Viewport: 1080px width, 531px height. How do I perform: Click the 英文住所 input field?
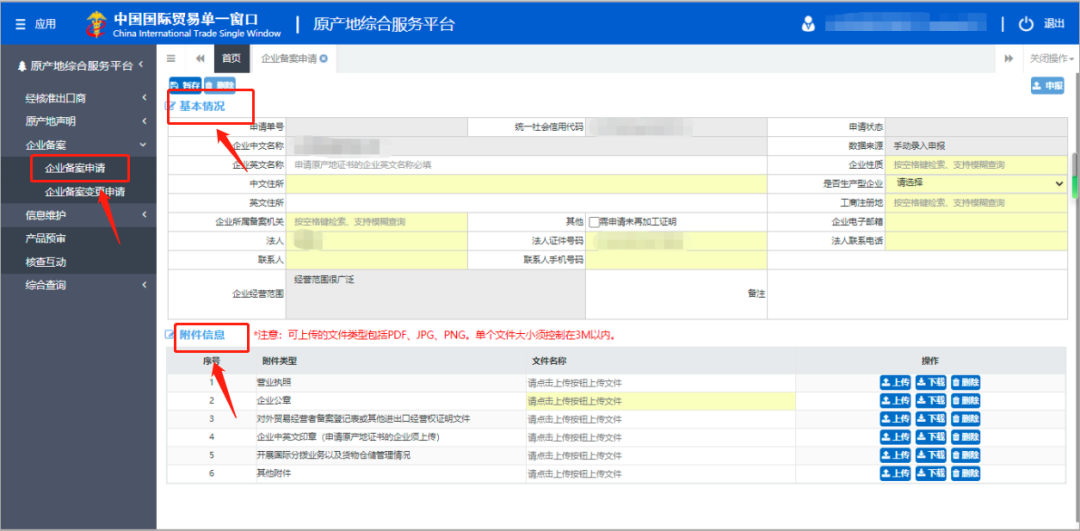pyautogui.click(x=526, y=203)
